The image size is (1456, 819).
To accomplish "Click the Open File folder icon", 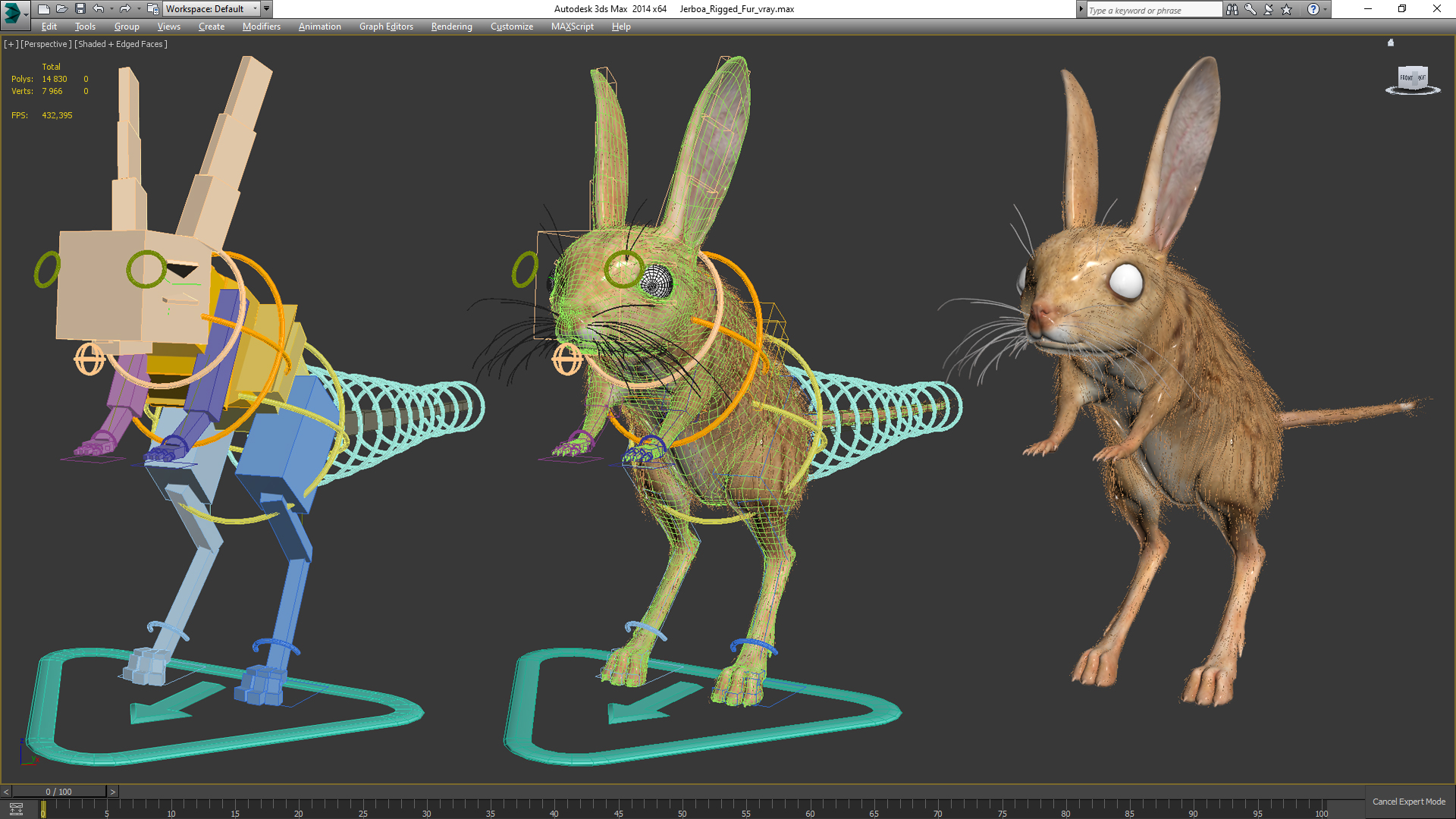I will (x=62, y=9).
